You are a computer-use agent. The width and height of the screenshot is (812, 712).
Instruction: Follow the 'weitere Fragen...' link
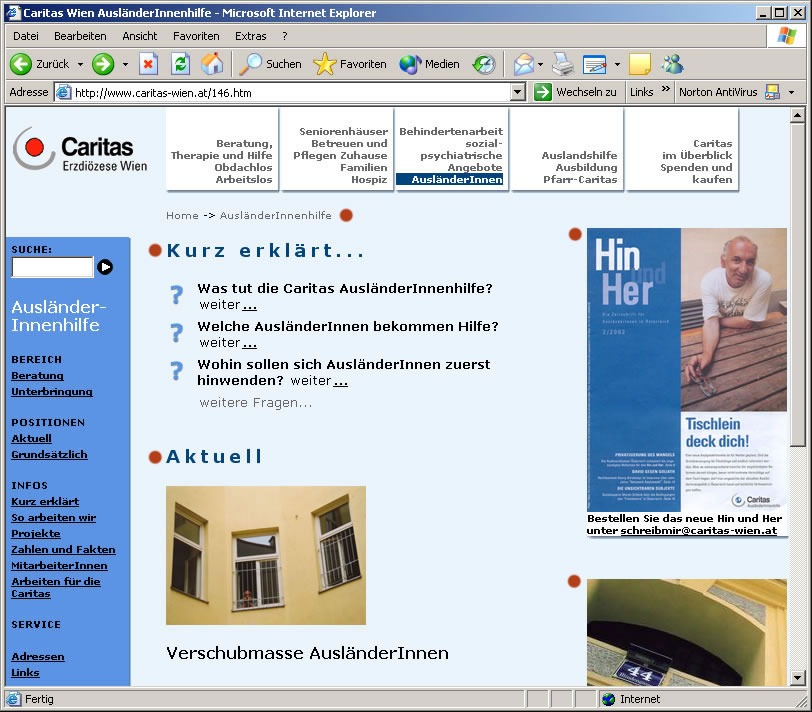pyautogui.click(x=256, y=402)
